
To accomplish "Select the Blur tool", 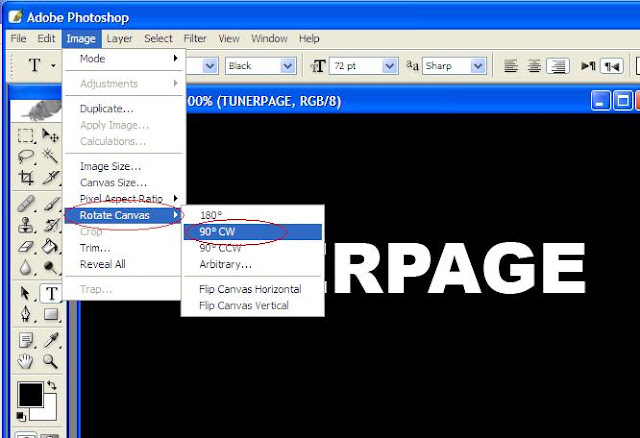I will (x=26, y=267).
